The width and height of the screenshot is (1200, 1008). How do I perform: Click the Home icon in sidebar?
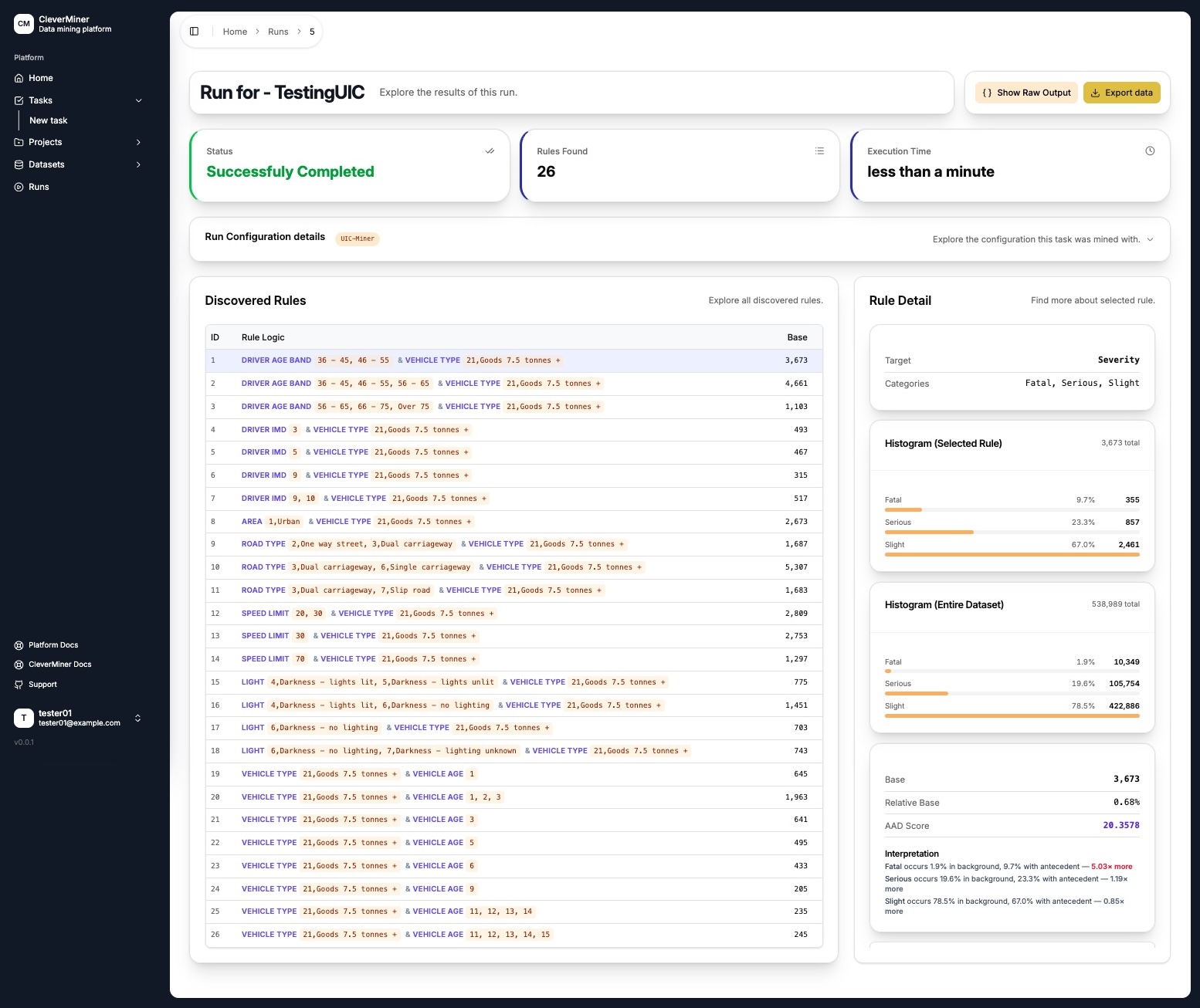coord(19,78)
